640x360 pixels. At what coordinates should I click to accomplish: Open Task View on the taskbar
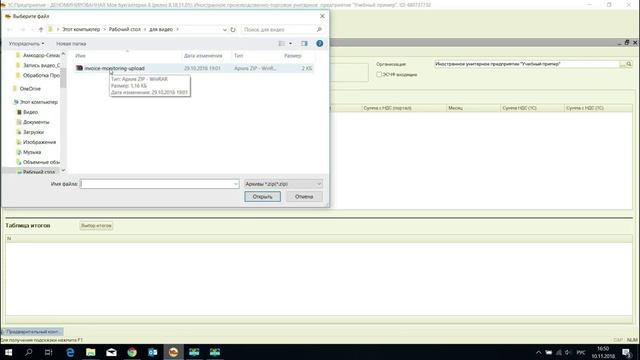tap(49, 352)
